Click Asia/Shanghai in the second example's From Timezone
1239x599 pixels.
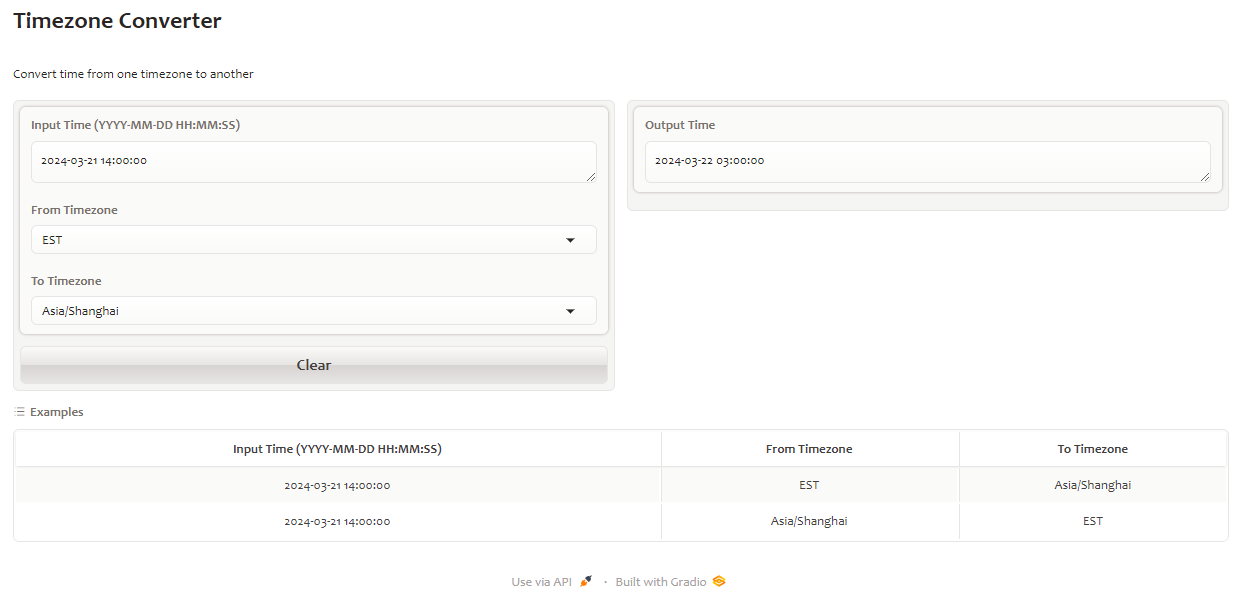tap(809, 521)
